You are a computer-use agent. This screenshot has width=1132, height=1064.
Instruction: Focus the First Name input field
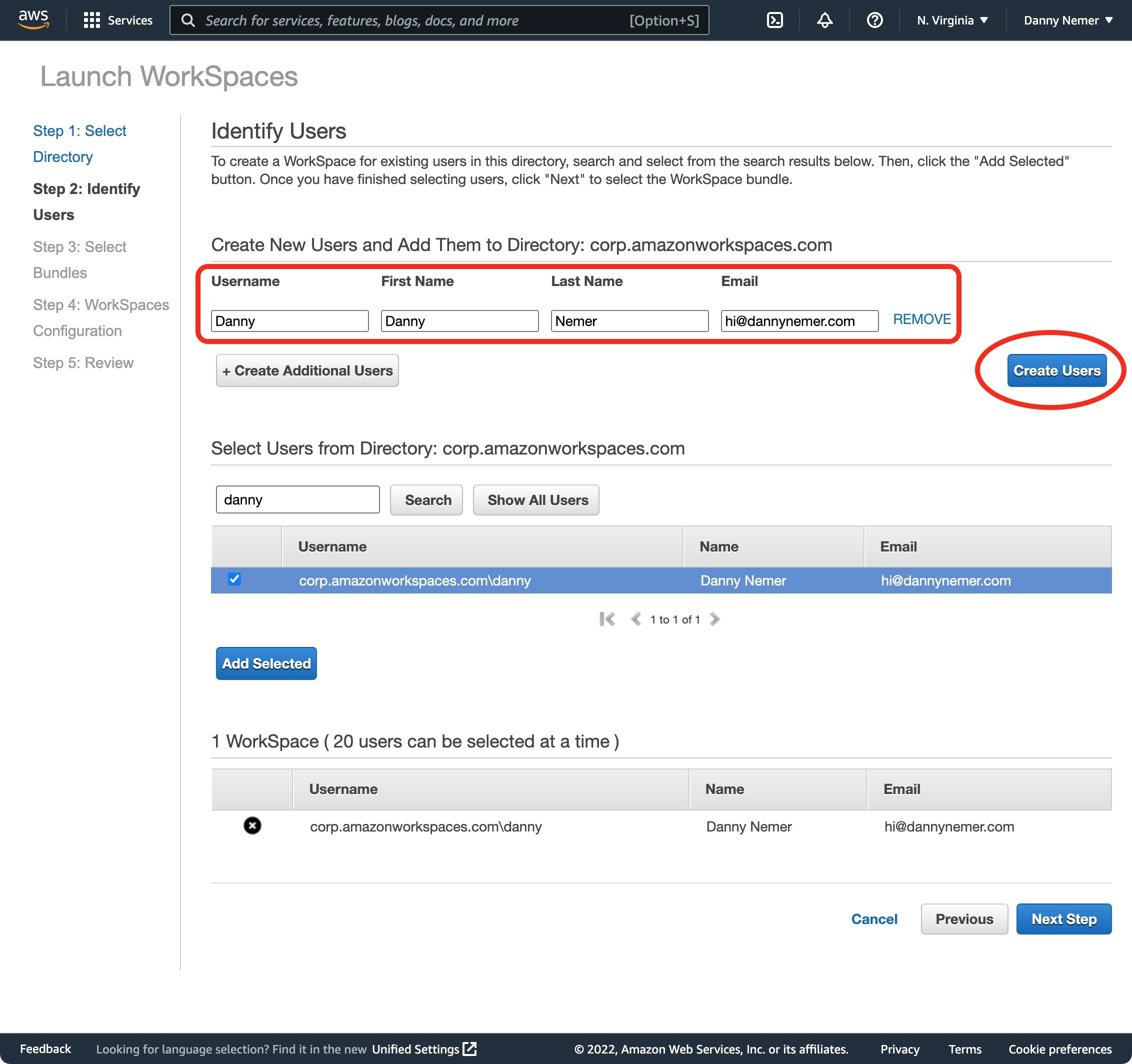(x=459, y=321)
